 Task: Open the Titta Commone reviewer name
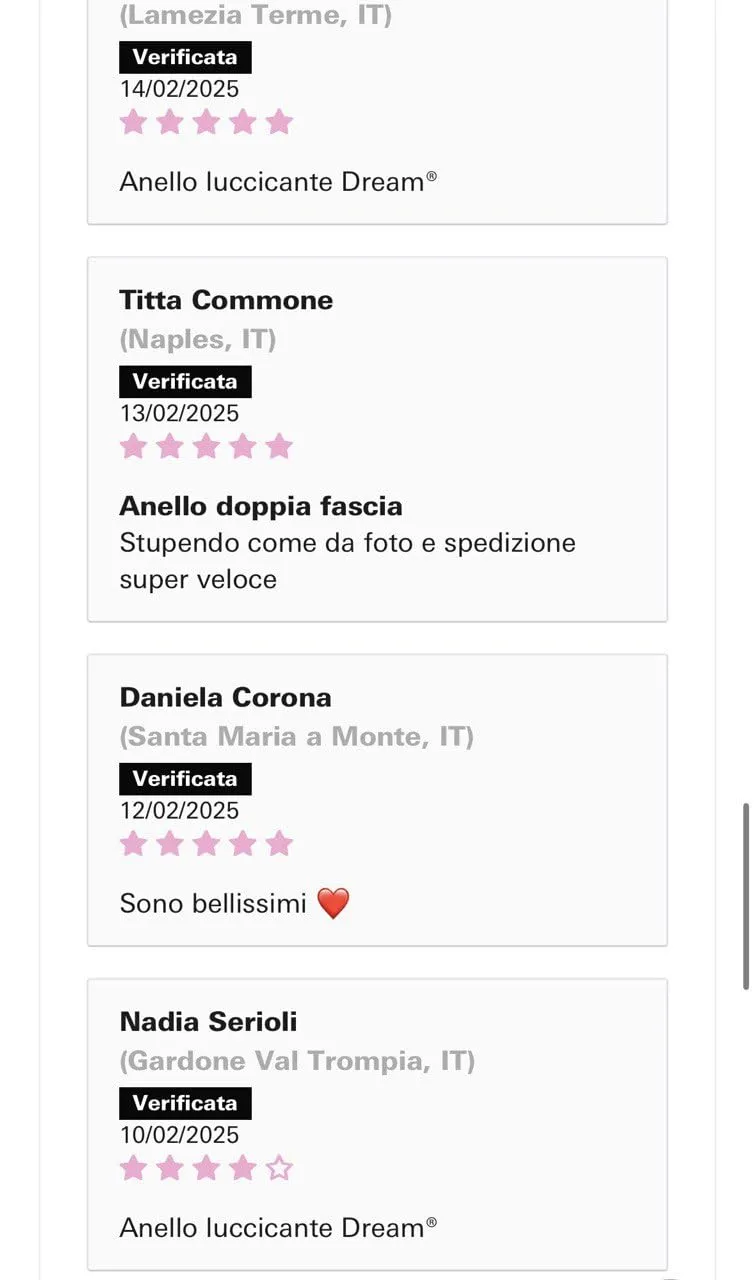click(226, 300)
